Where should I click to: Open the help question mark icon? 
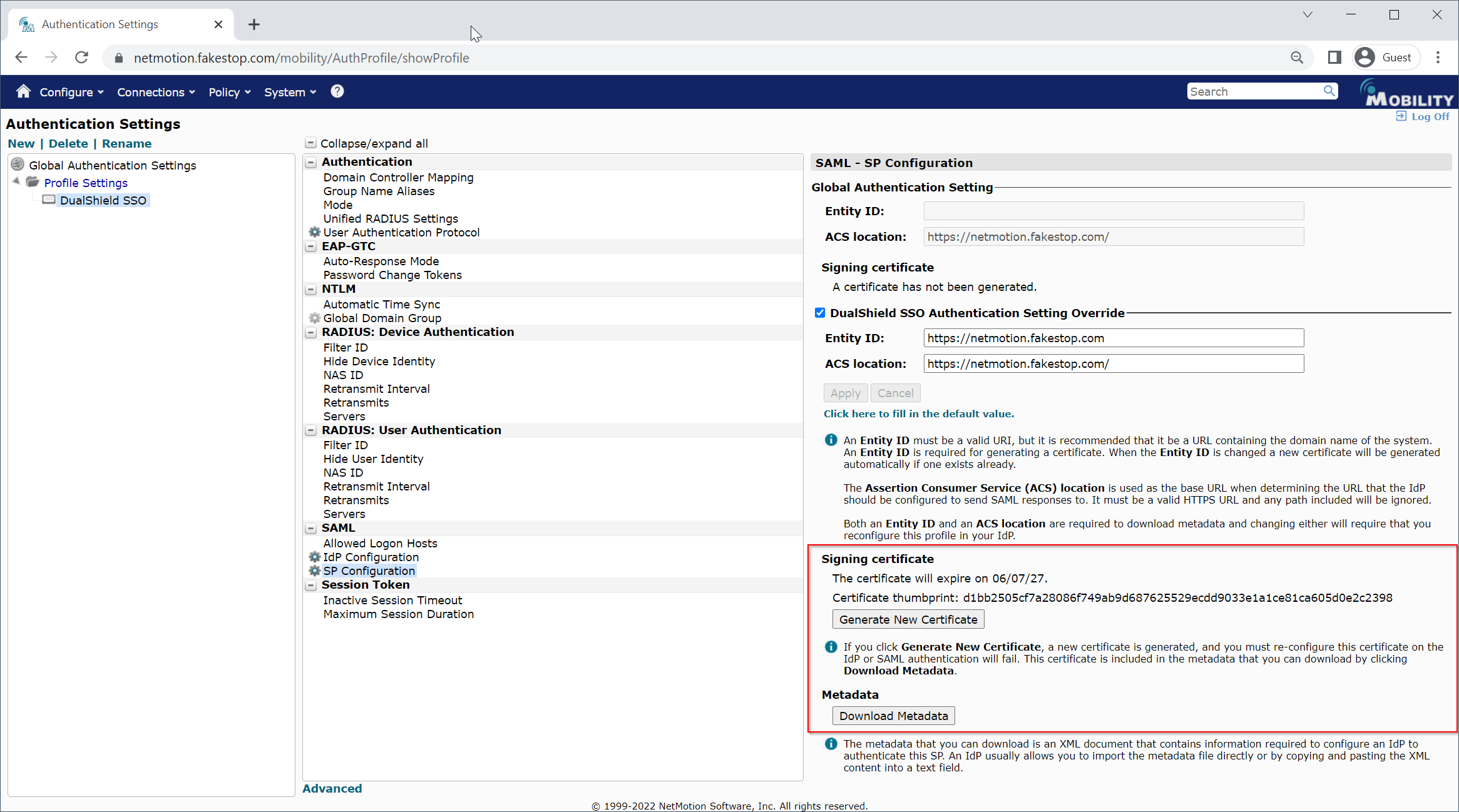coord(337,91)
